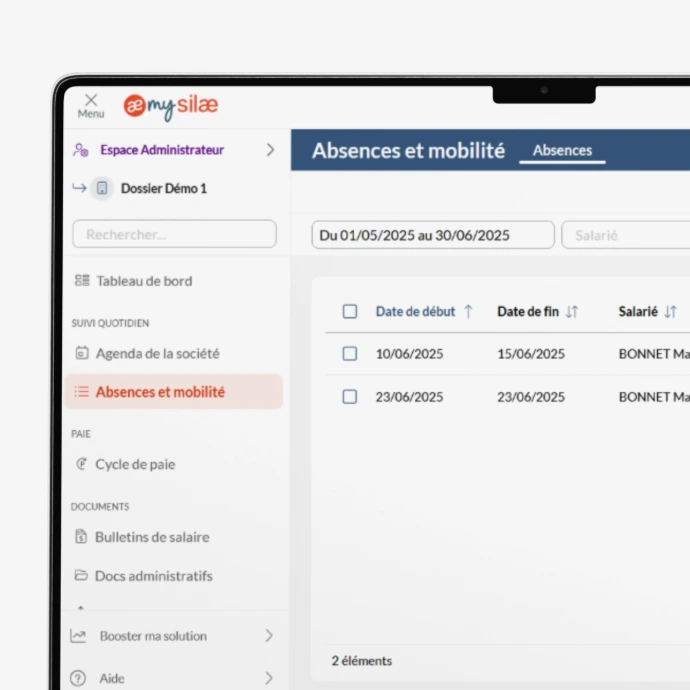690x690 pixels.
Task: Click the Absences et mobilité page title
Action: tap(408, 150)
